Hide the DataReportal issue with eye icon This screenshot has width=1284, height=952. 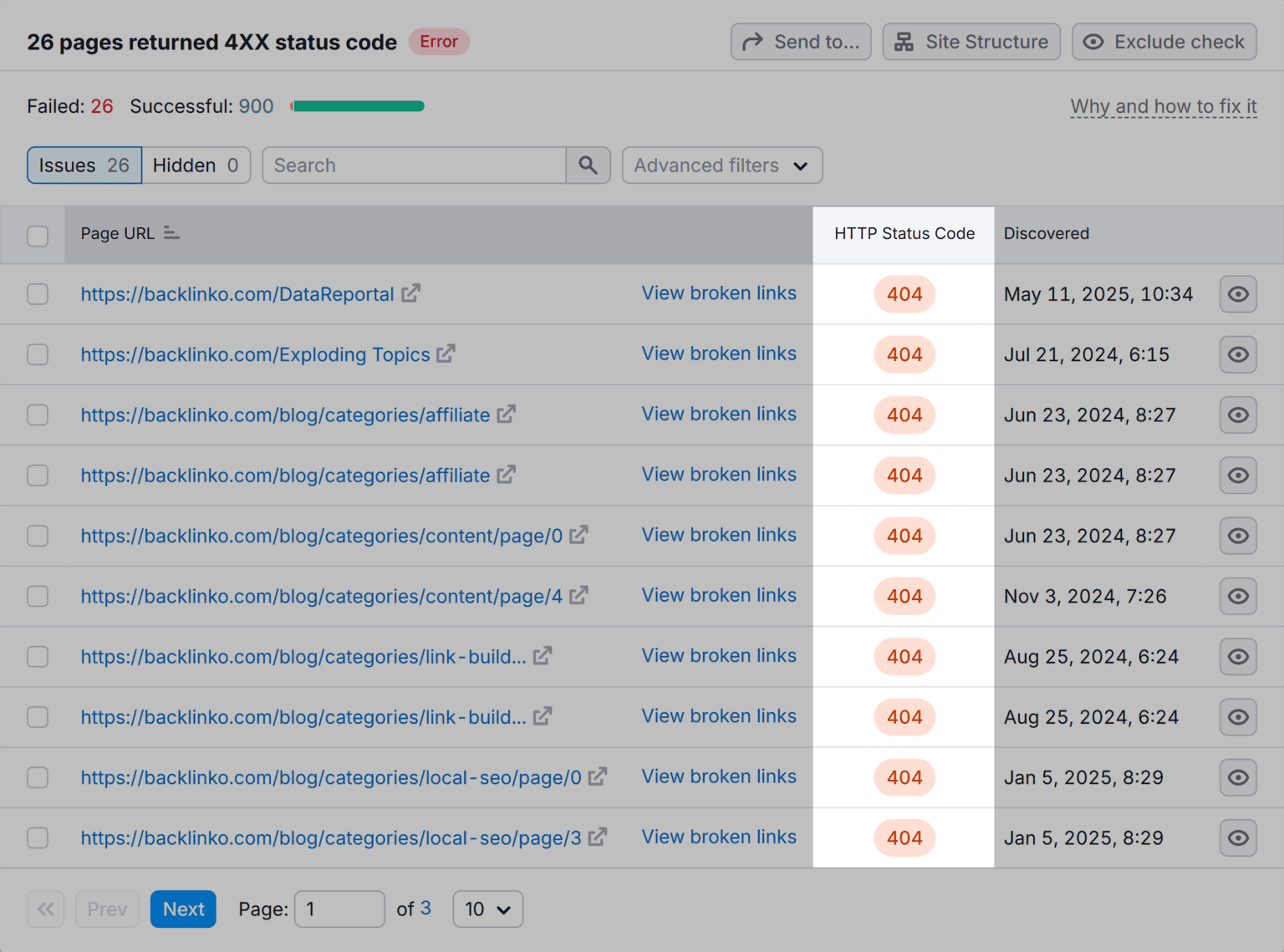coord(1238,294)
